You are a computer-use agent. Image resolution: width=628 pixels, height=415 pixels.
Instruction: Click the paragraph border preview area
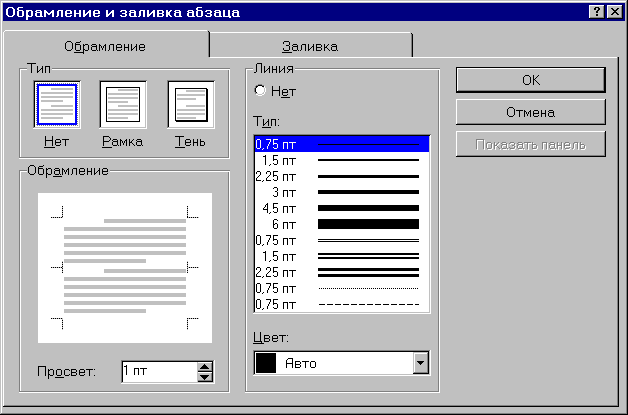click(125, 268)
